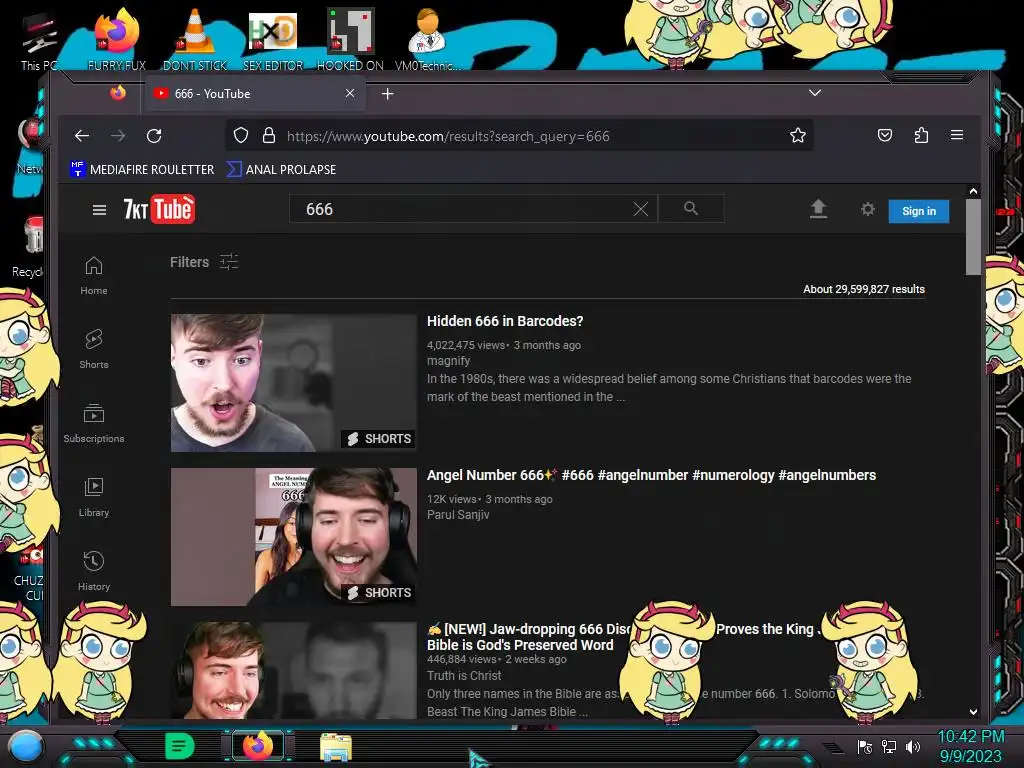Open the Truth is Christ channel link

464,676
